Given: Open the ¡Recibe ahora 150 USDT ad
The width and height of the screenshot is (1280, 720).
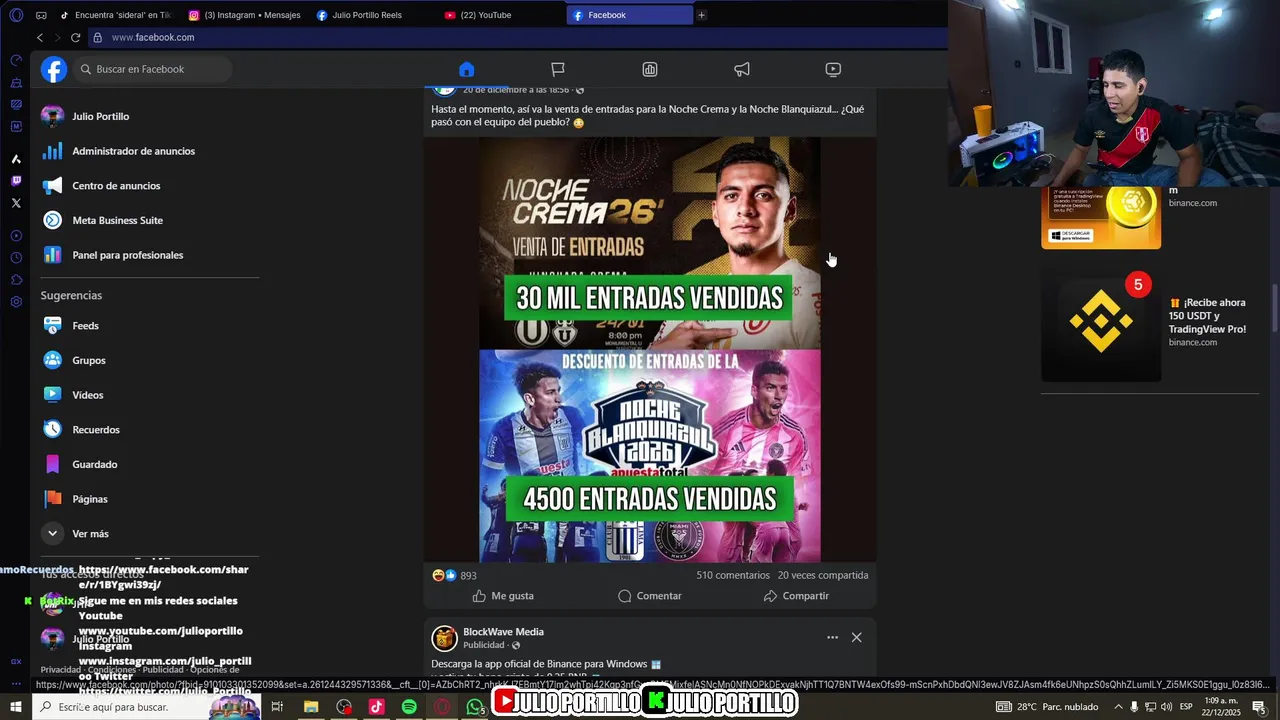Looking at the screenshot, I should 1207,316.
